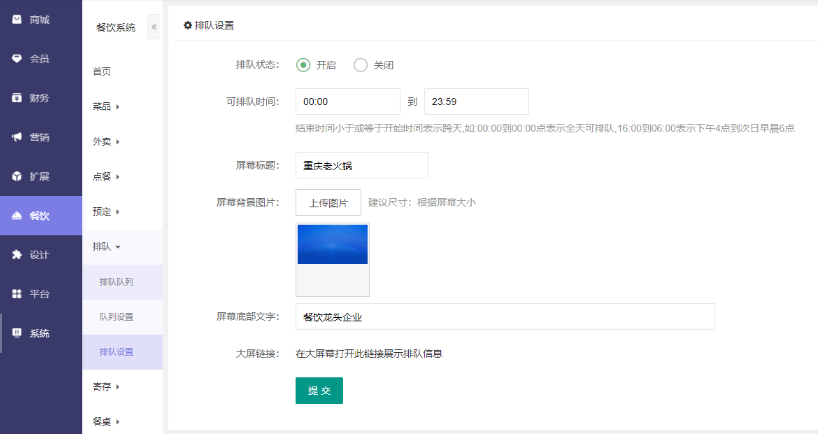This screenshot has height=434, width=836.
Task: Collapse the 排队 submenu
Action: [x=106, y=246]
